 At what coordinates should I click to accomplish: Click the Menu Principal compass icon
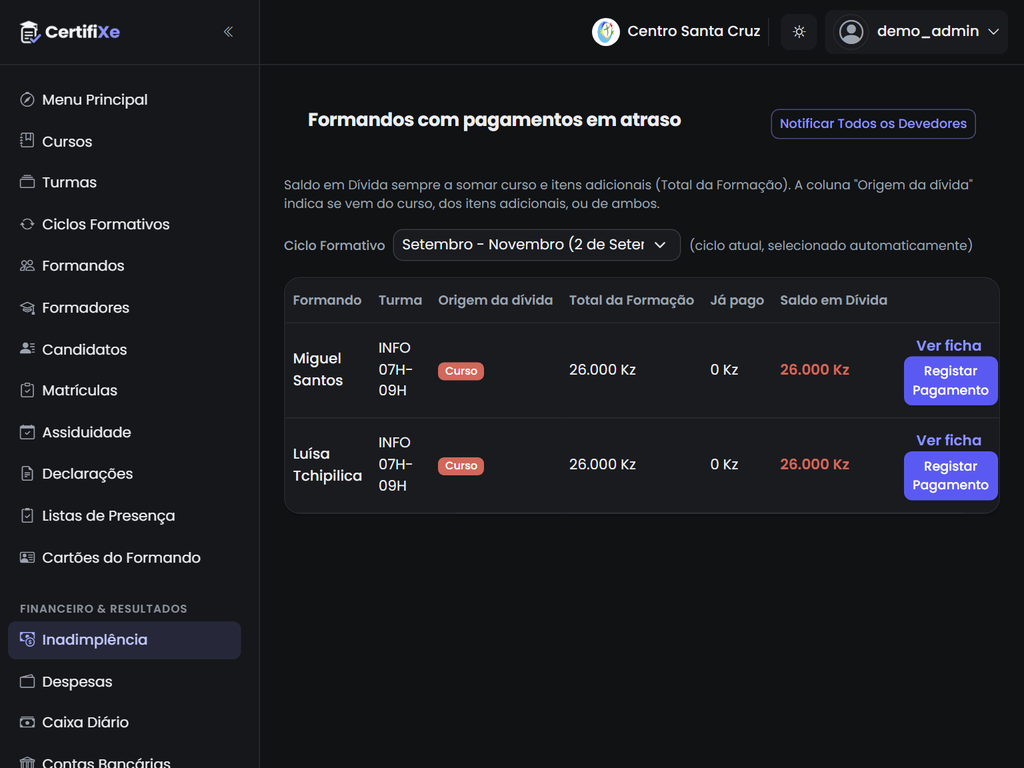coord(27,99)
